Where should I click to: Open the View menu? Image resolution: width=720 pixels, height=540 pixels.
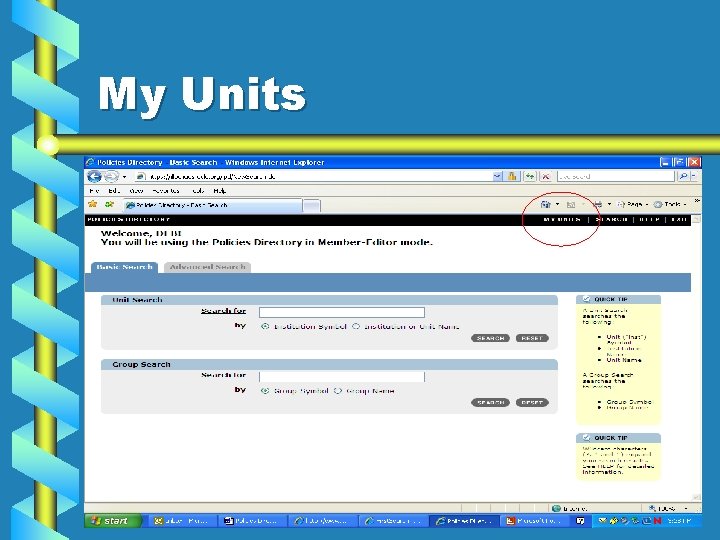[x=136, y=191]
